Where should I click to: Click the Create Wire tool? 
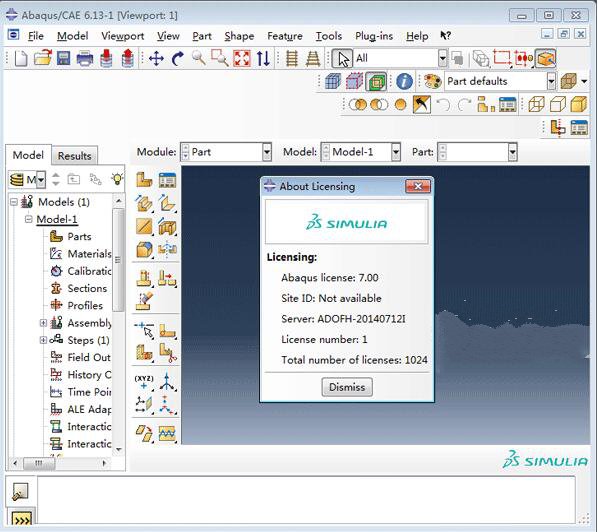pos(144,227)
